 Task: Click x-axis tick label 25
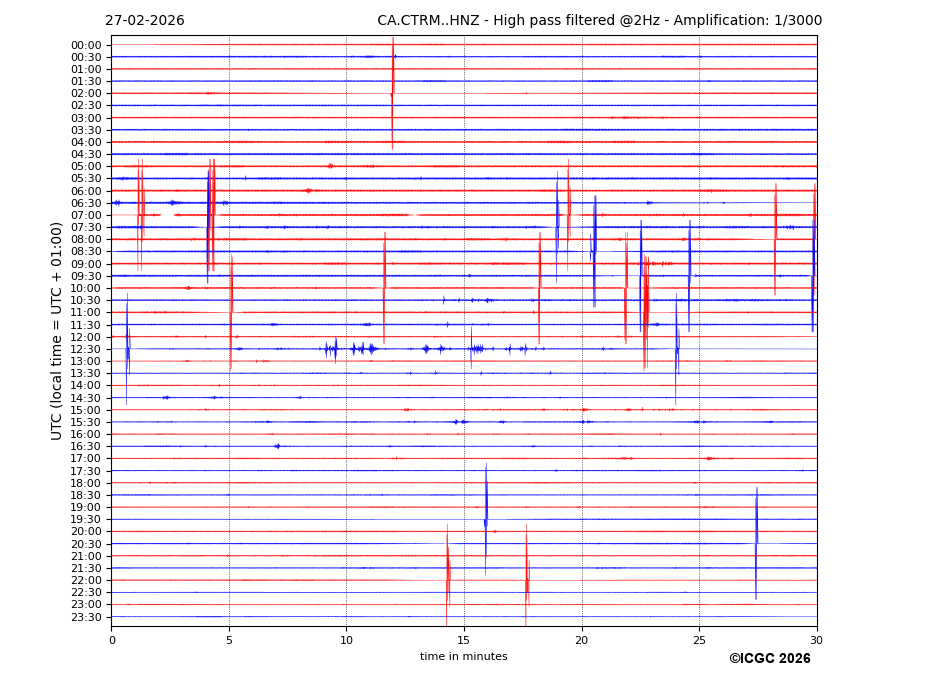(699, 640)
